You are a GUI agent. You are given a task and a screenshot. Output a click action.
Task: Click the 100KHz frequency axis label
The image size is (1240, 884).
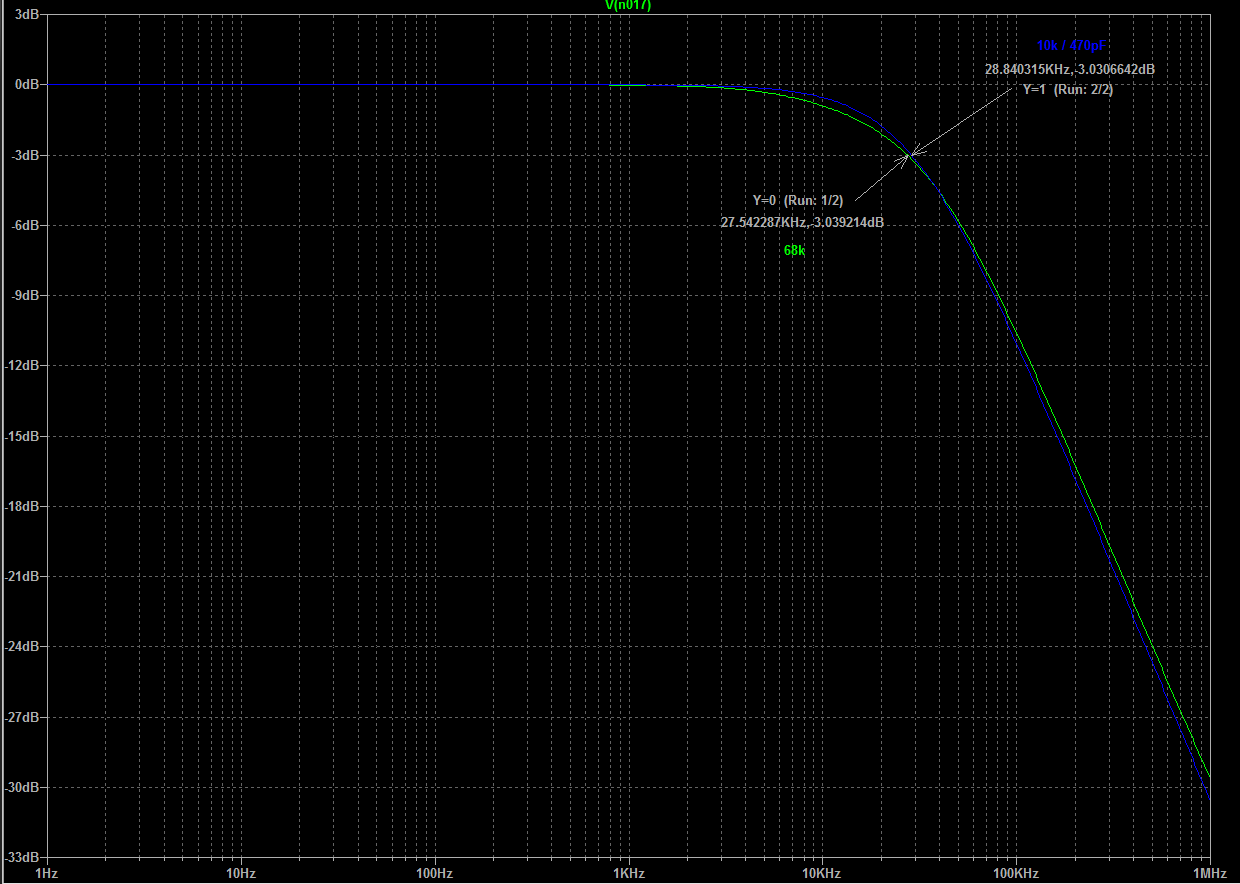click(x=1015, y=873)
